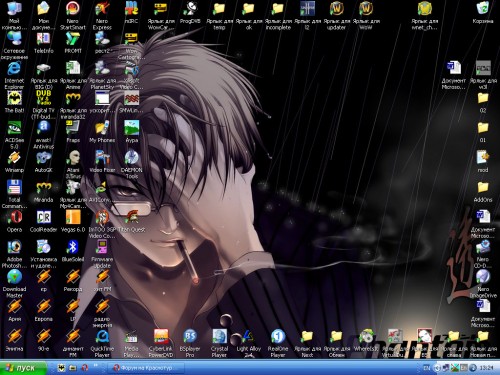Open the TeleInfo desktop icon
Image resolution: width=500 pixels, height=375 pixels.
click(x=43, y=39)
